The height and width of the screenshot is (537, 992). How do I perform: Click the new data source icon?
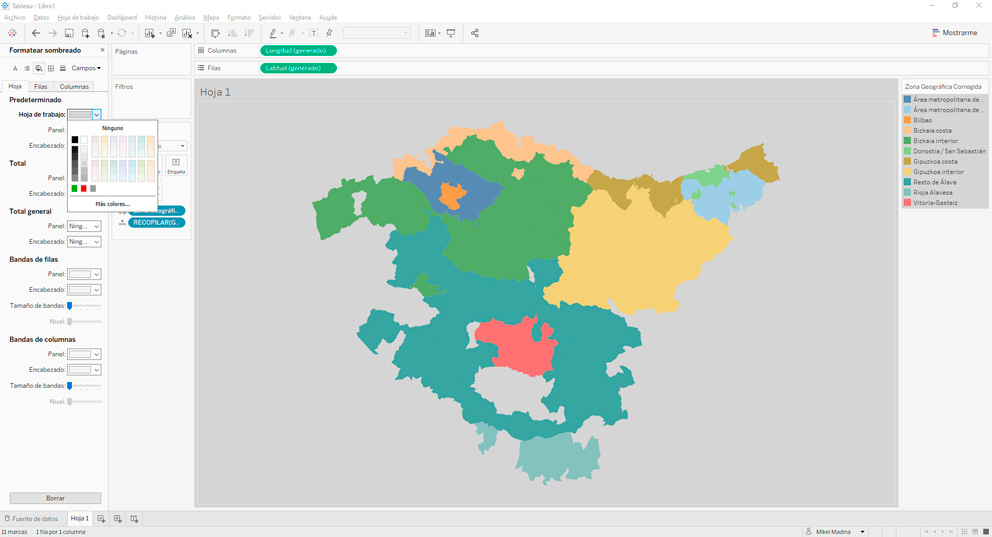coord(85,33)
